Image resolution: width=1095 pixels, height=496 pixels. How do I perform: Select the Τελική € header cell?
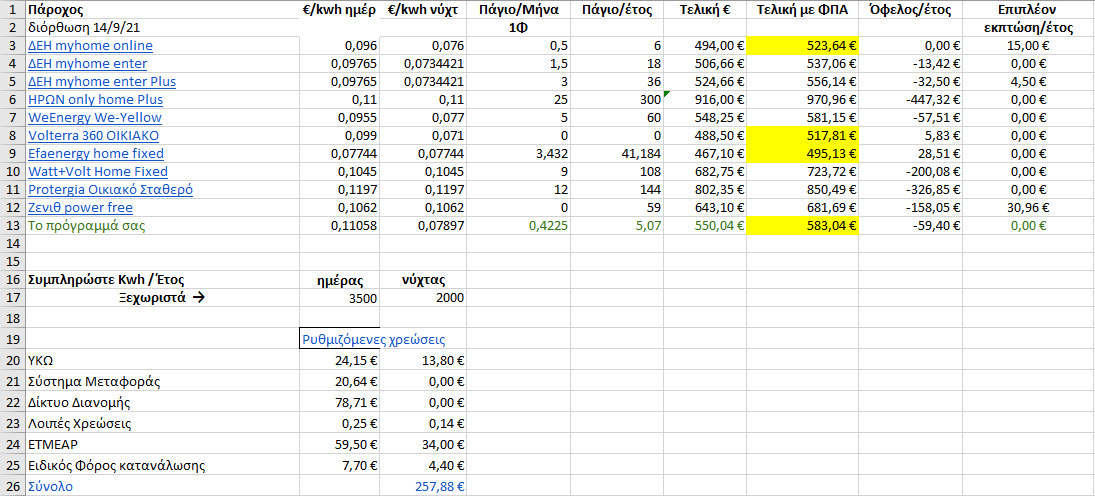pyautogui.click(x=705, y=10)
